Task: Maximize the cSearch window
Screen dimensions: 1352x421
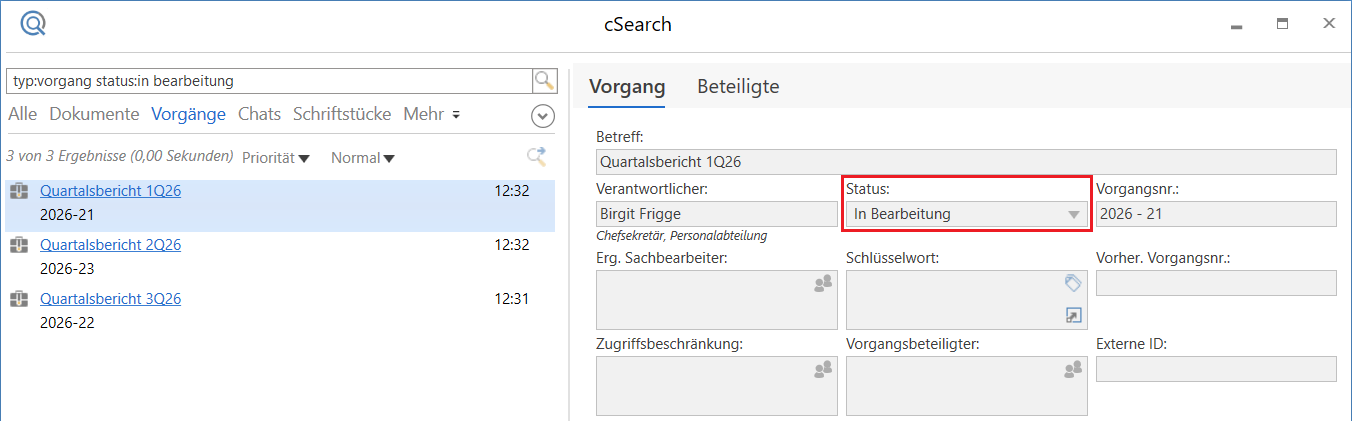Action: pos(1283,24)
